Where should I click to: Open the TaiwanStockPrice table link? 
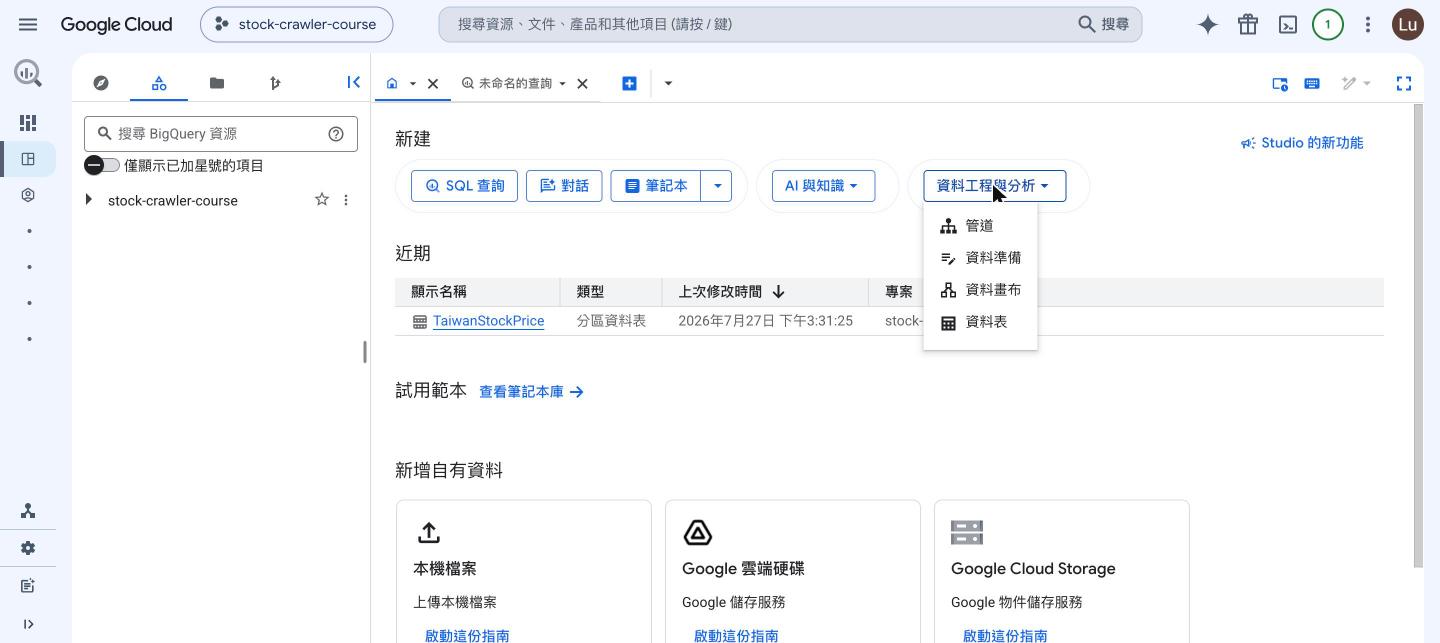click(x=488, y=321)
